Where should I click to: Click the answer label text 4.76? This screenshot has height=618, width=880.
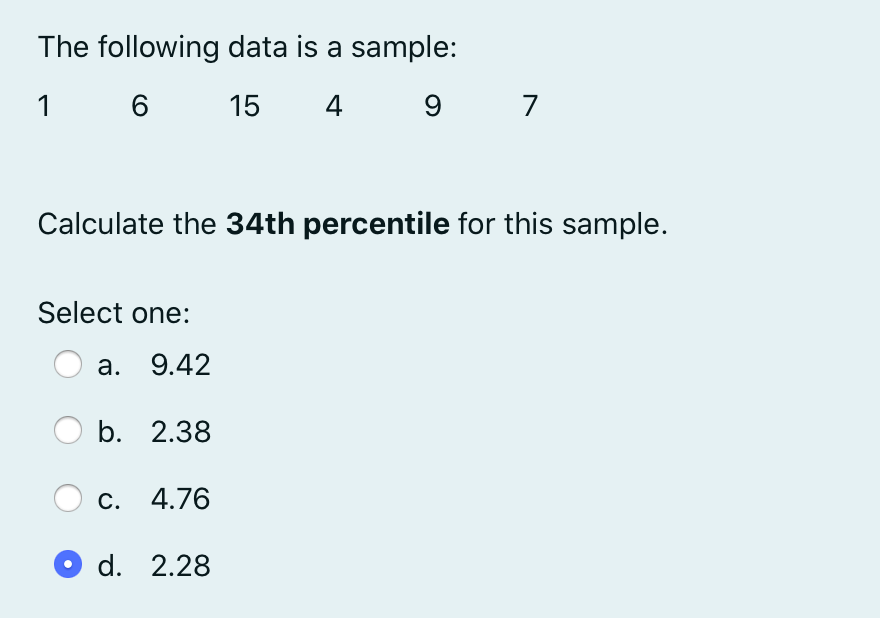(x=180, y=499)
